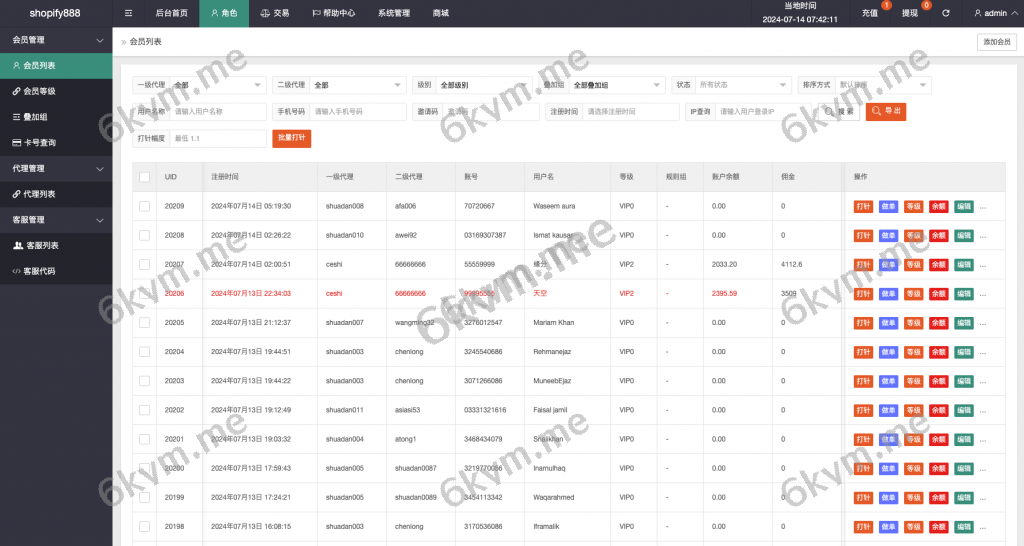Viewport: 1024px width, 546px height.
Task: Open 会员等级 in the sidebar
Action: click(x=39, y=91)
